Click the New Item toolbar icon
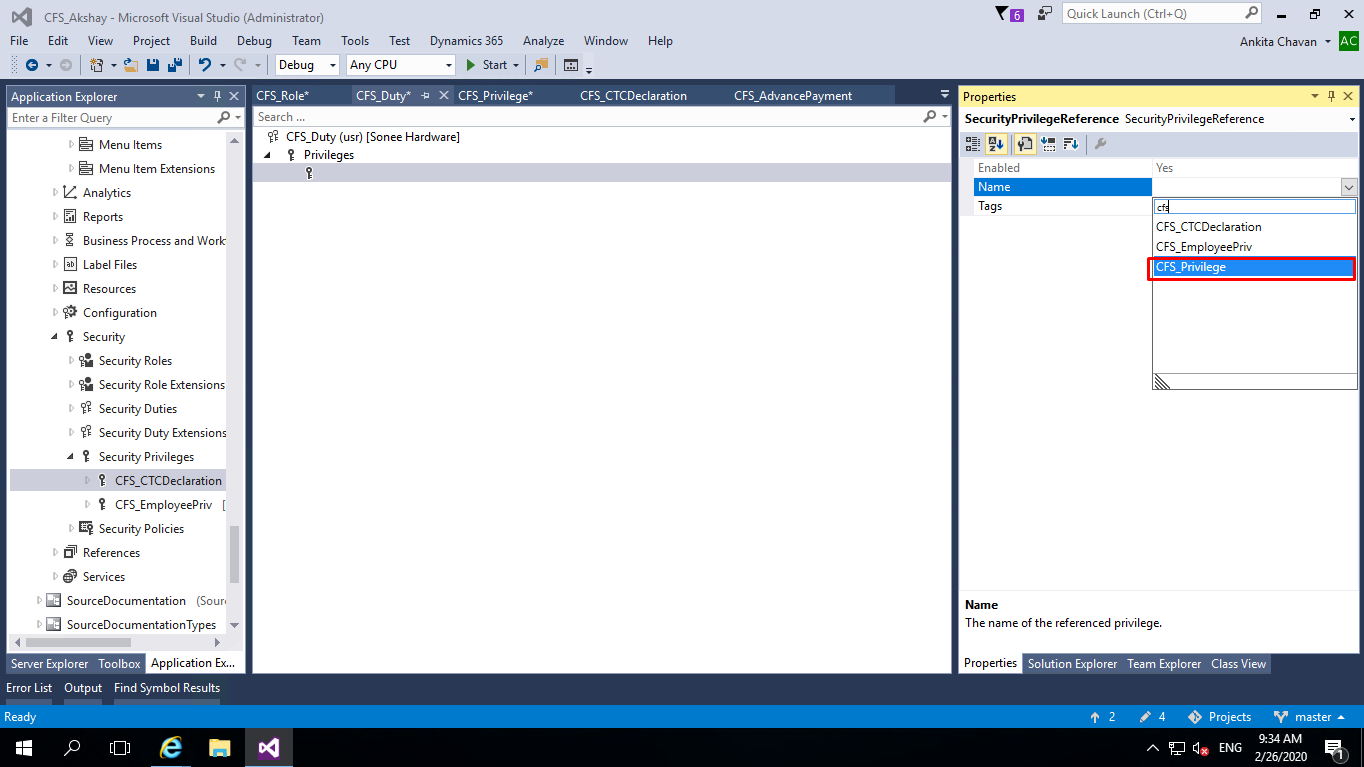This screenshot has width=1364, height=767. click(97, 65)
